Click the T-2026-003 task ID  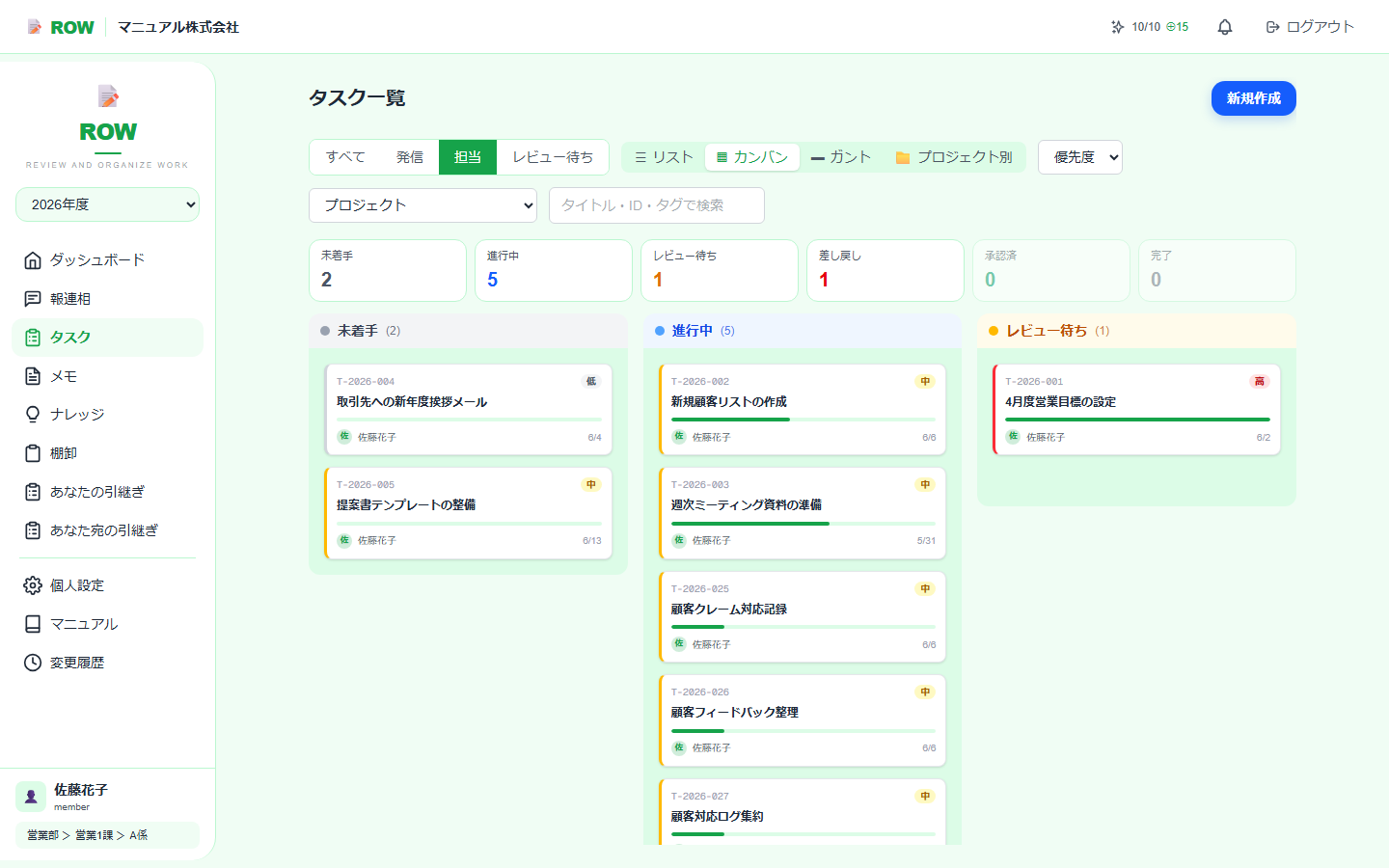click(x=700, y=485)
